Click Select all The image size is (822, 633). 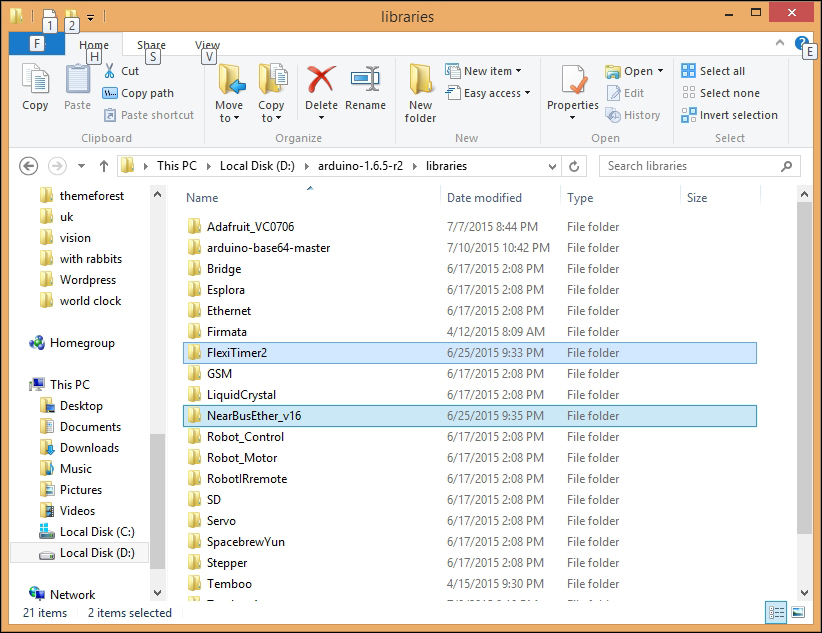(713, 71)
